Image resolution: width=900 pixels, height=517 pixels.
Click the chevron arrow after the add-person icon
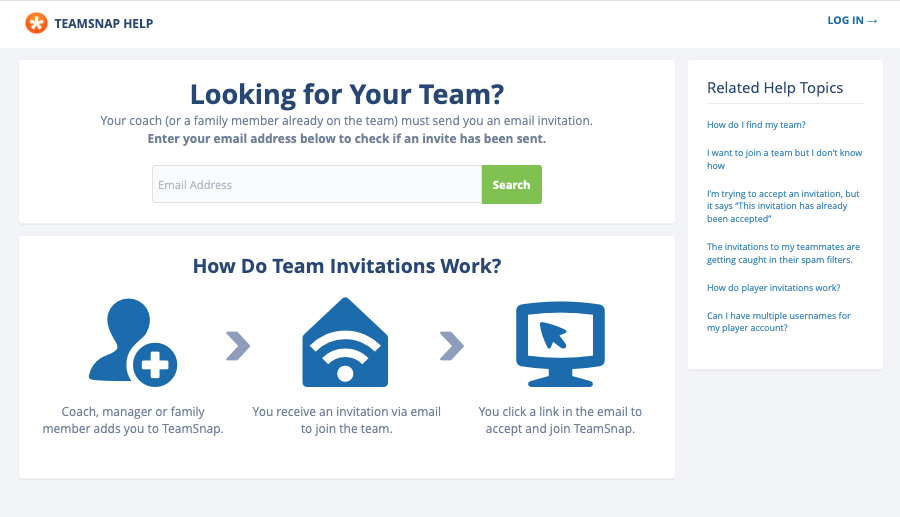click(x=238, y=346)
